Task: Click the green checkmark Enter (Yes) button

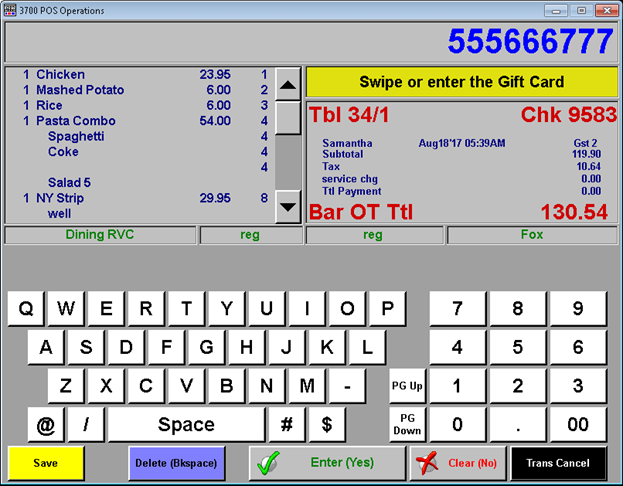Action: pyautogui.click(x=327, y=463)
